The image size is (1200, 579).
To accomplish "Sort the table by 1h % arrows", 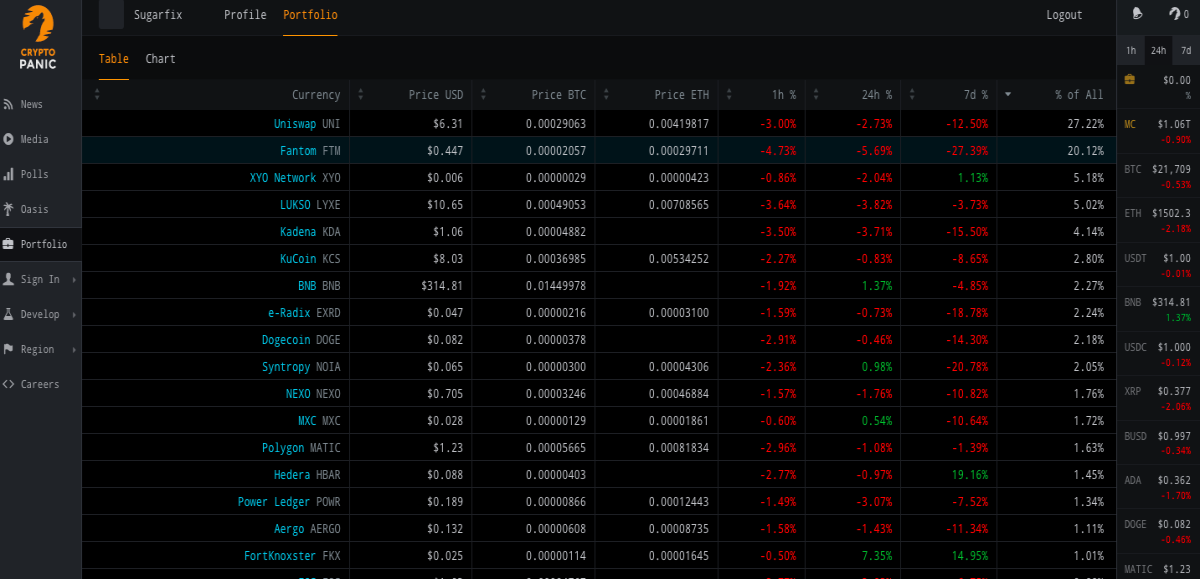I will click(729, 94).
